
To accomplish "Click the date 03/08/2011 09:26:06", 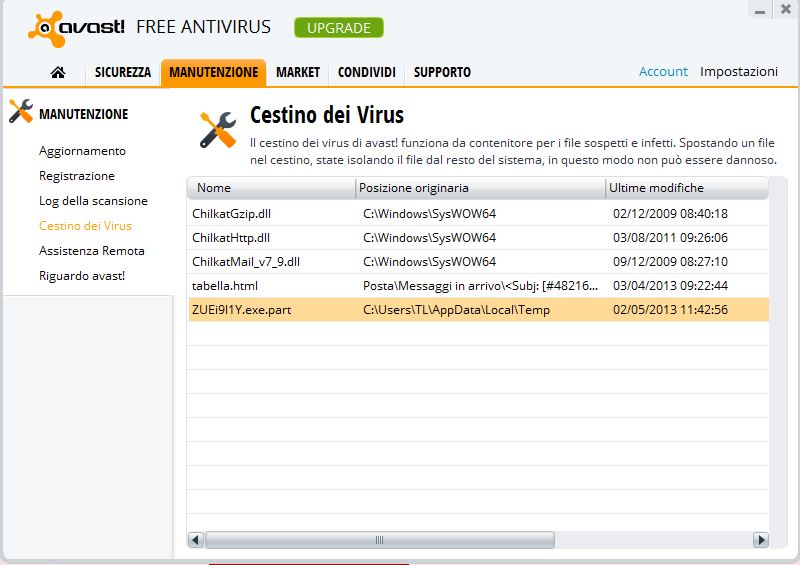I will pyautogui.click(x=670, y=237).
